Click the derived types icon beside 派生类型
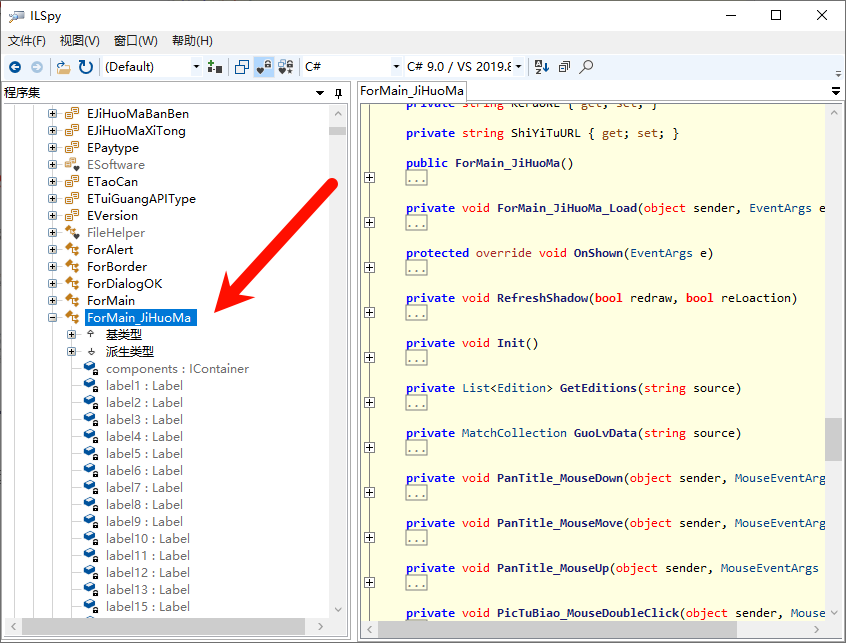 pyautogui.click(x=91, y=352)
